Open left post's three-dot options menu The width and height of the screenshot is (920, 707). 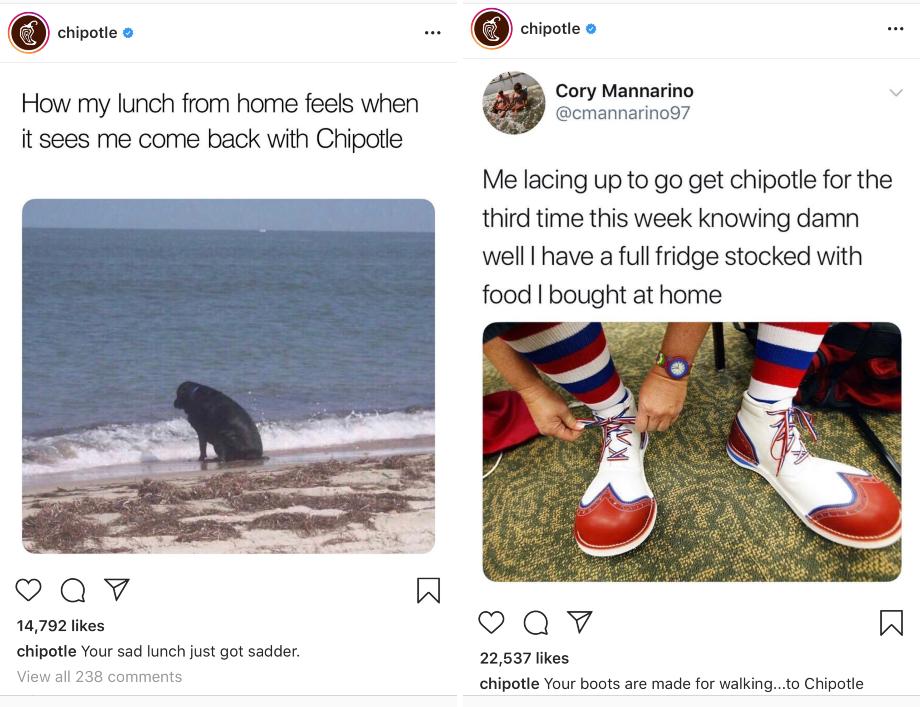432,33
